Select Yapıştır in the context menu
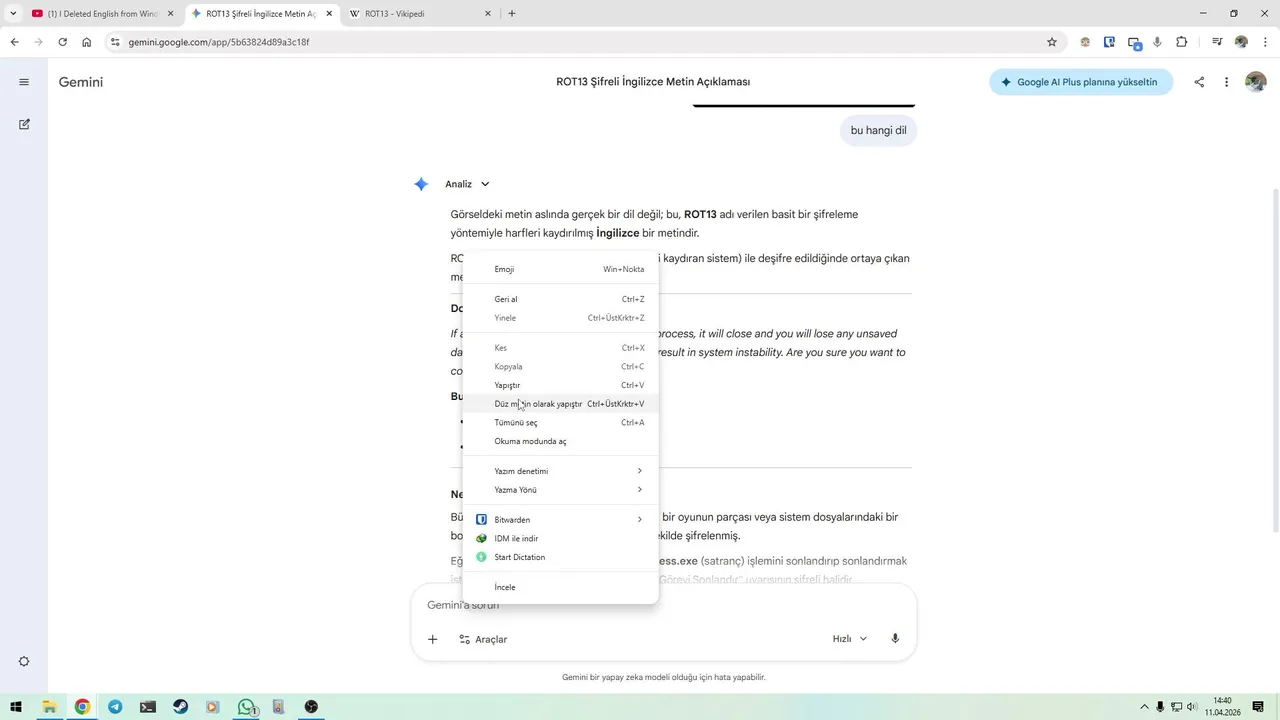The height and width of the screenshot is (720, 1280). click(561, 385)
